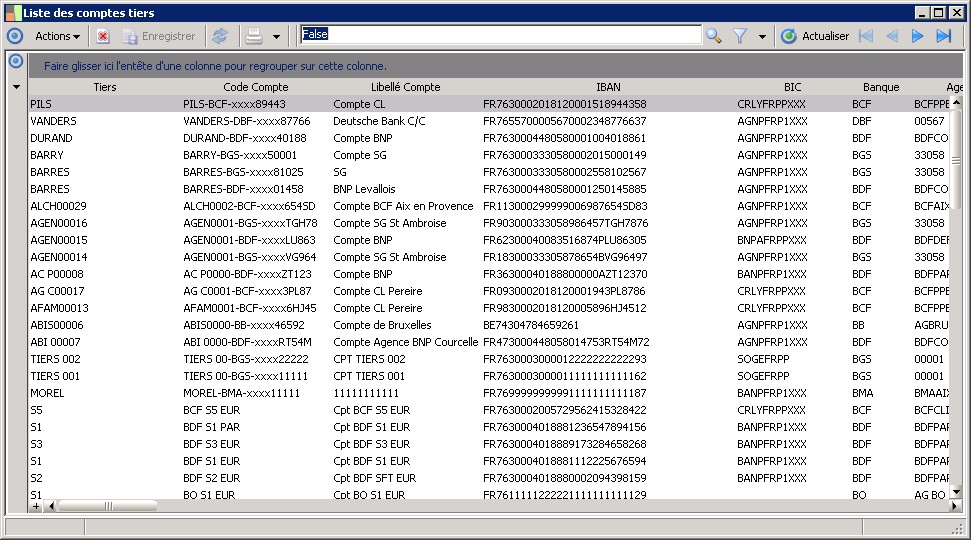Click the vertical scrollbar up arrow

click(x=956, y=102)
